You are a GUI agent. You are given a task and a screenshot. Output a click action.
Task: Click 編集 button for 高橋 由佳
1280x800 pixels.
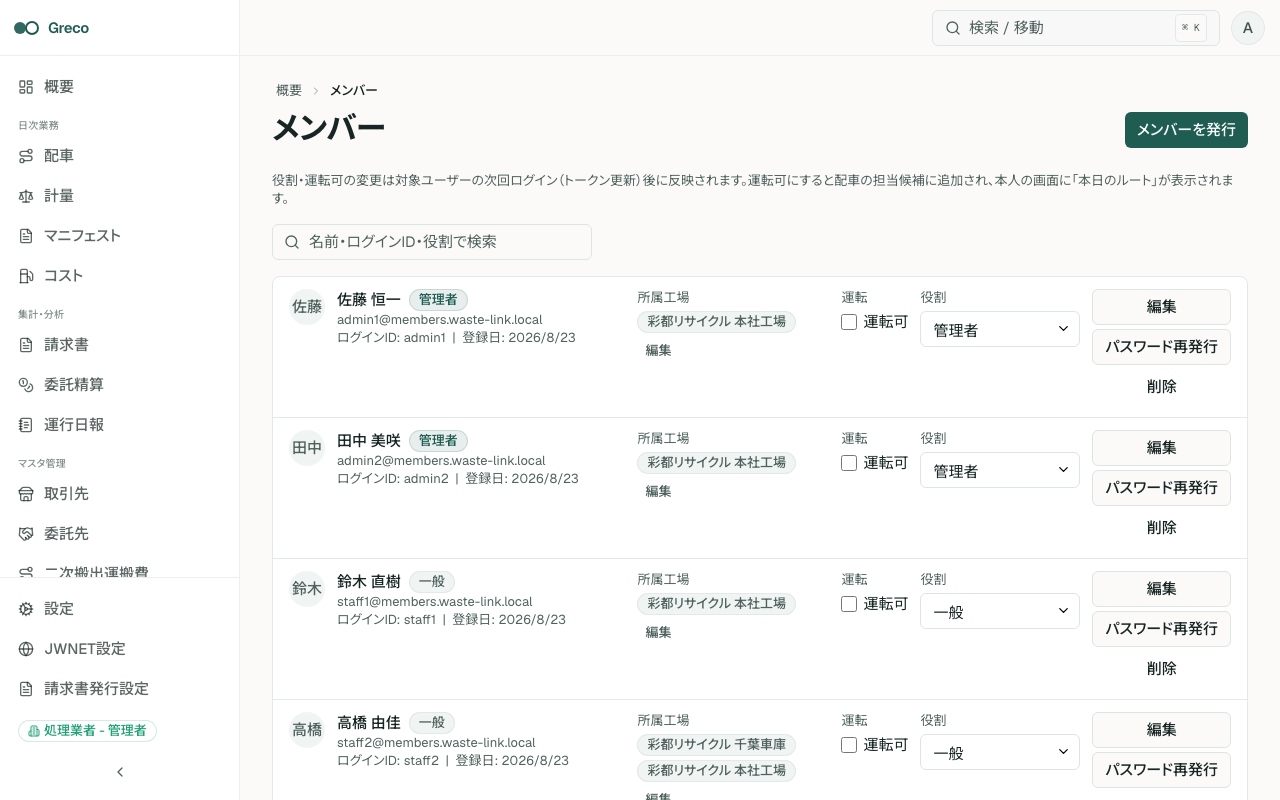(x=1161, y=730)
